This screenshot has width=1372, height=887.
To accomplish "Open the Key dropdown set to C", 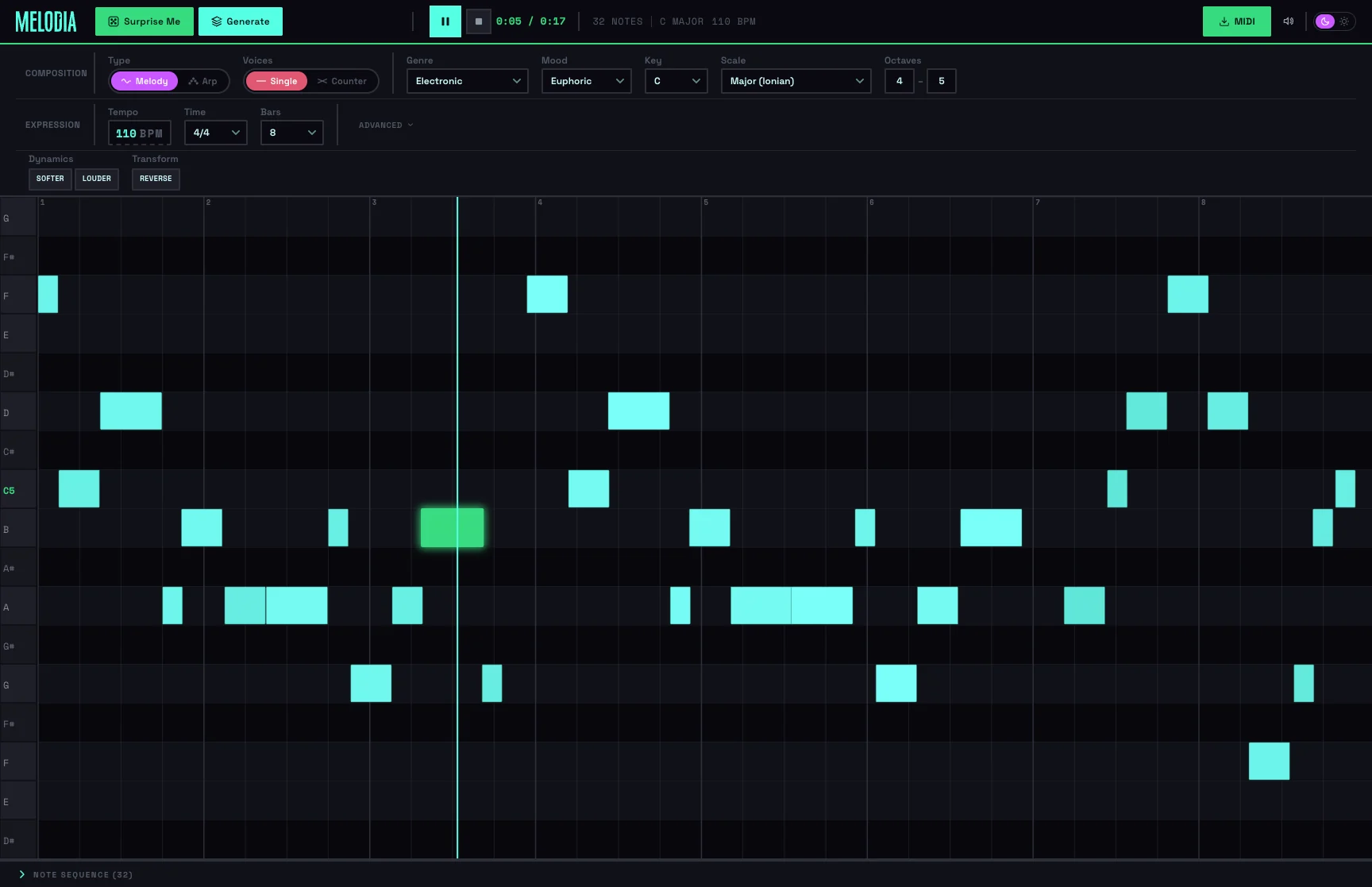I will pyautogui.click(x=676, y=81).
